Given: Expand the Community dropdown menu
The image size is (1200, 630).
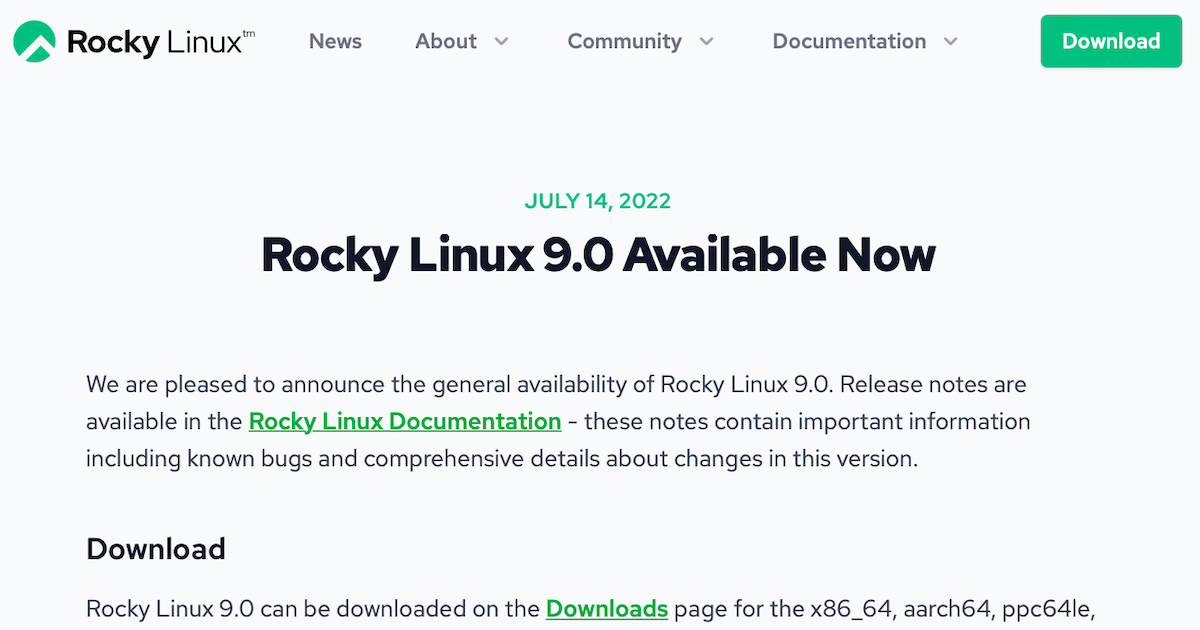Looking at the screenshot, I should pos(707,42).
